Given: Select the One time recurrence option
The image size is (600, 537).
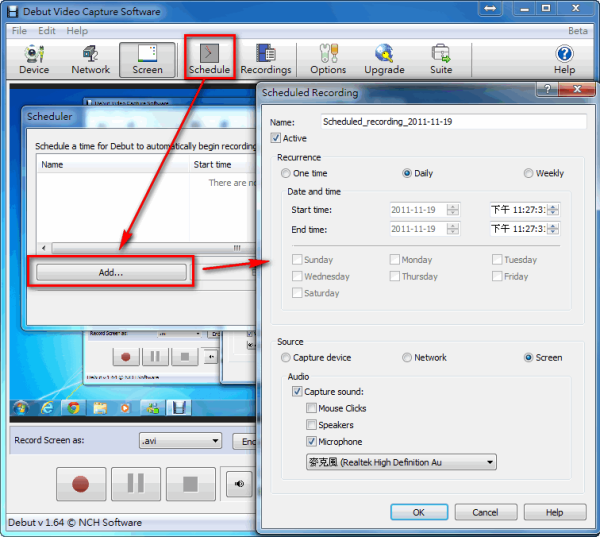Looking at the screenshot, I should tap(285, 173).
